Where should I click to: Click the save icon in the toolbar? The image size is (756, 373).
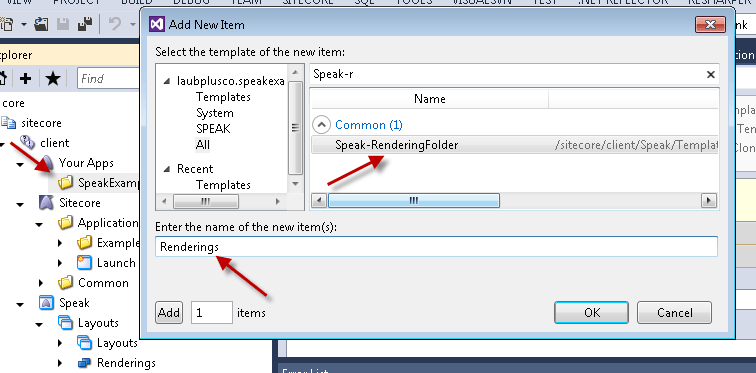point(63,23)
